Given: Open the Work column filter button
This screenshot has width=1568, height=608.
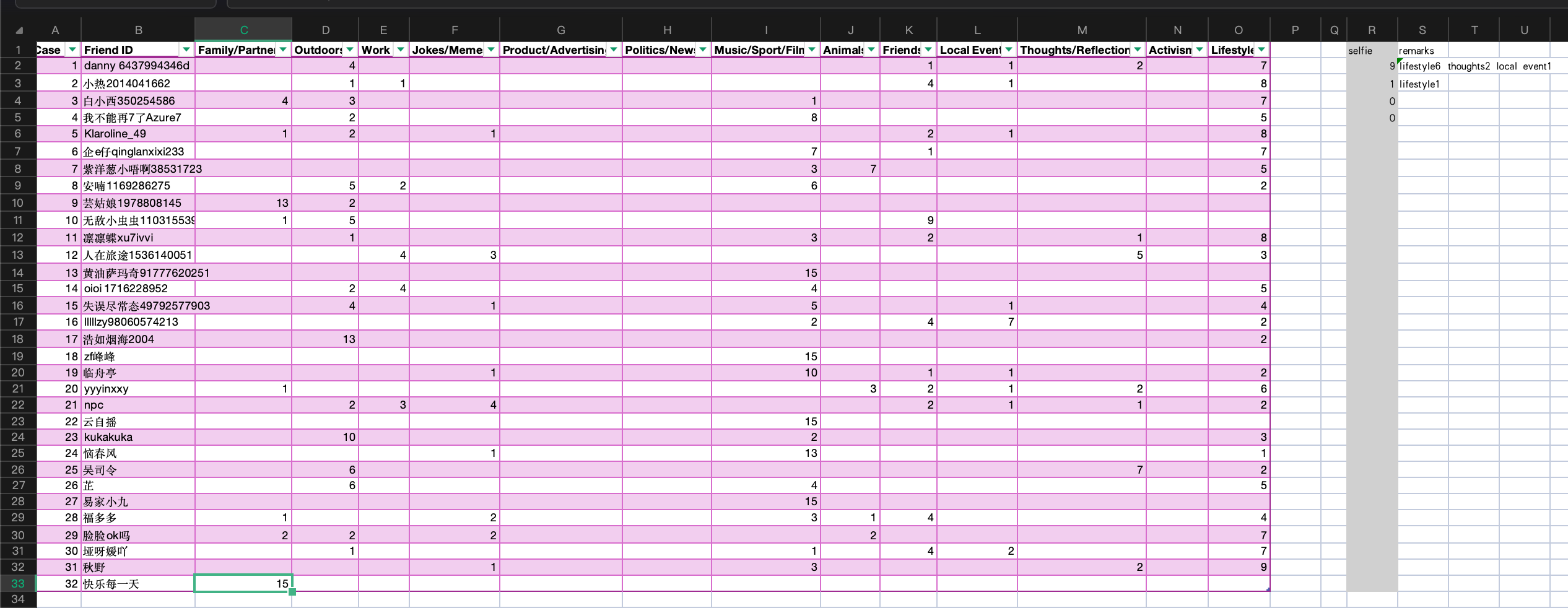Looking at the screenshot, I should [x=401, y=50].
